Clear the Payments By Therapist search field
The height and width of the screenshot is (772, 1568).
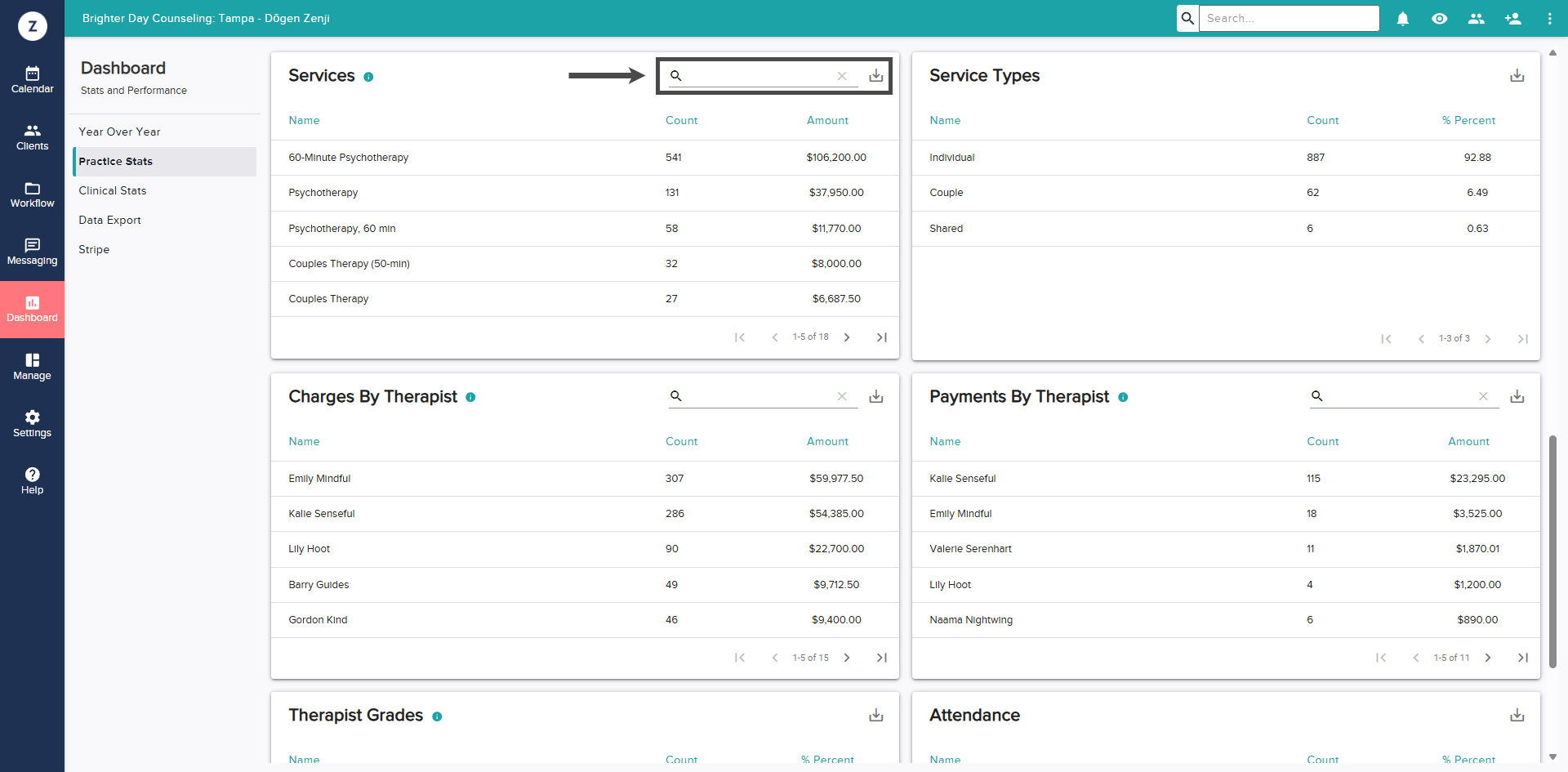pos(1482,396)
